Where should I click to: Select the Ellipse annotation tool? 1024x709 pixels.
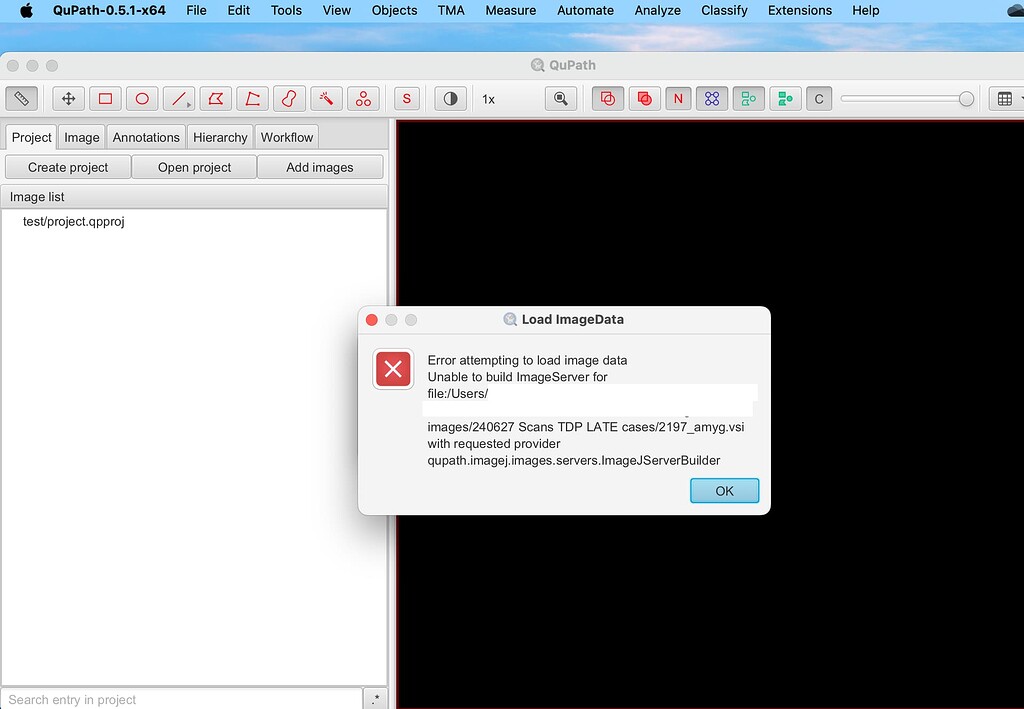[141, 98]
